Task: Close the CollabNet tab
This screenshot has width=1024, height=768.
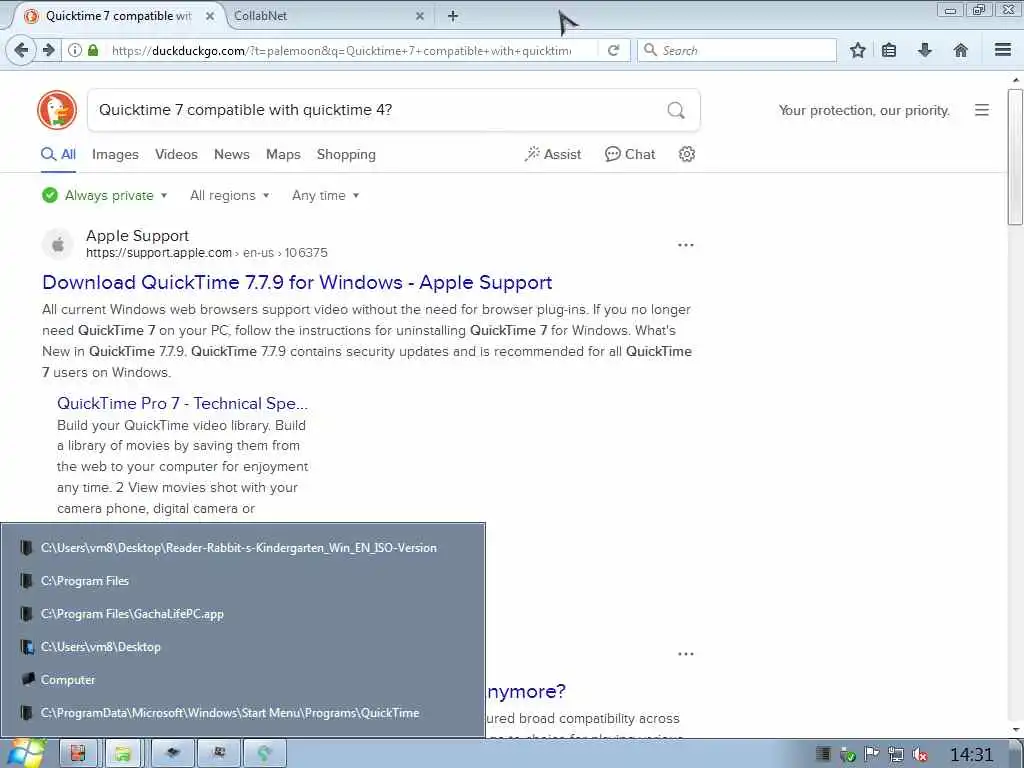Action: pos(420,16)
